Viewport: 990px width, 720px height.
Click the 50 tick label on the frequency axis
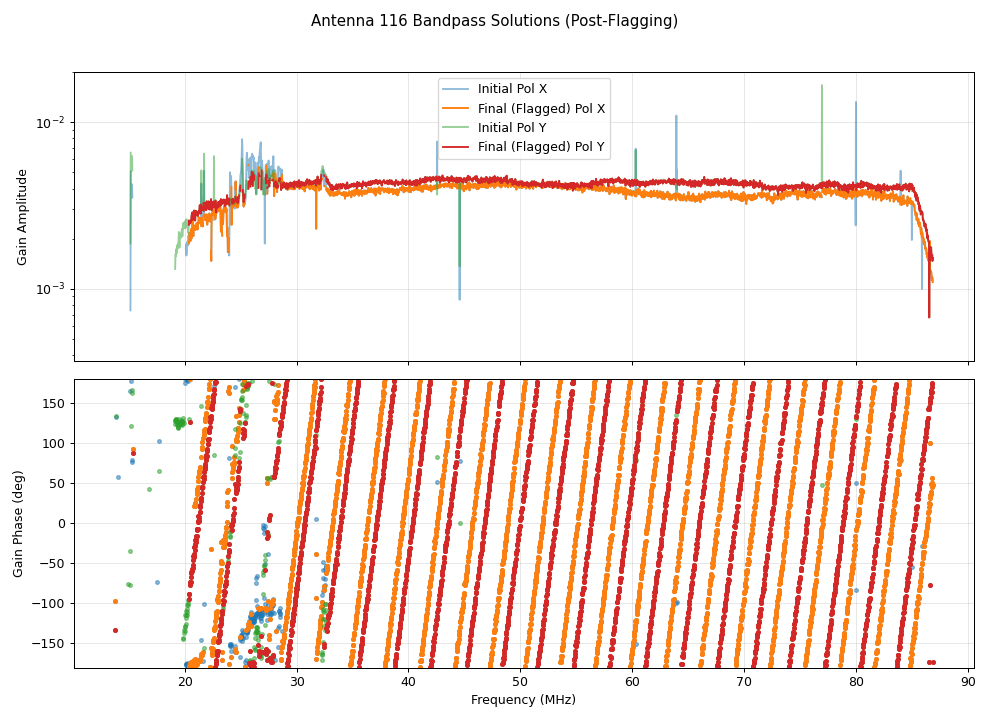coord(520,682)
